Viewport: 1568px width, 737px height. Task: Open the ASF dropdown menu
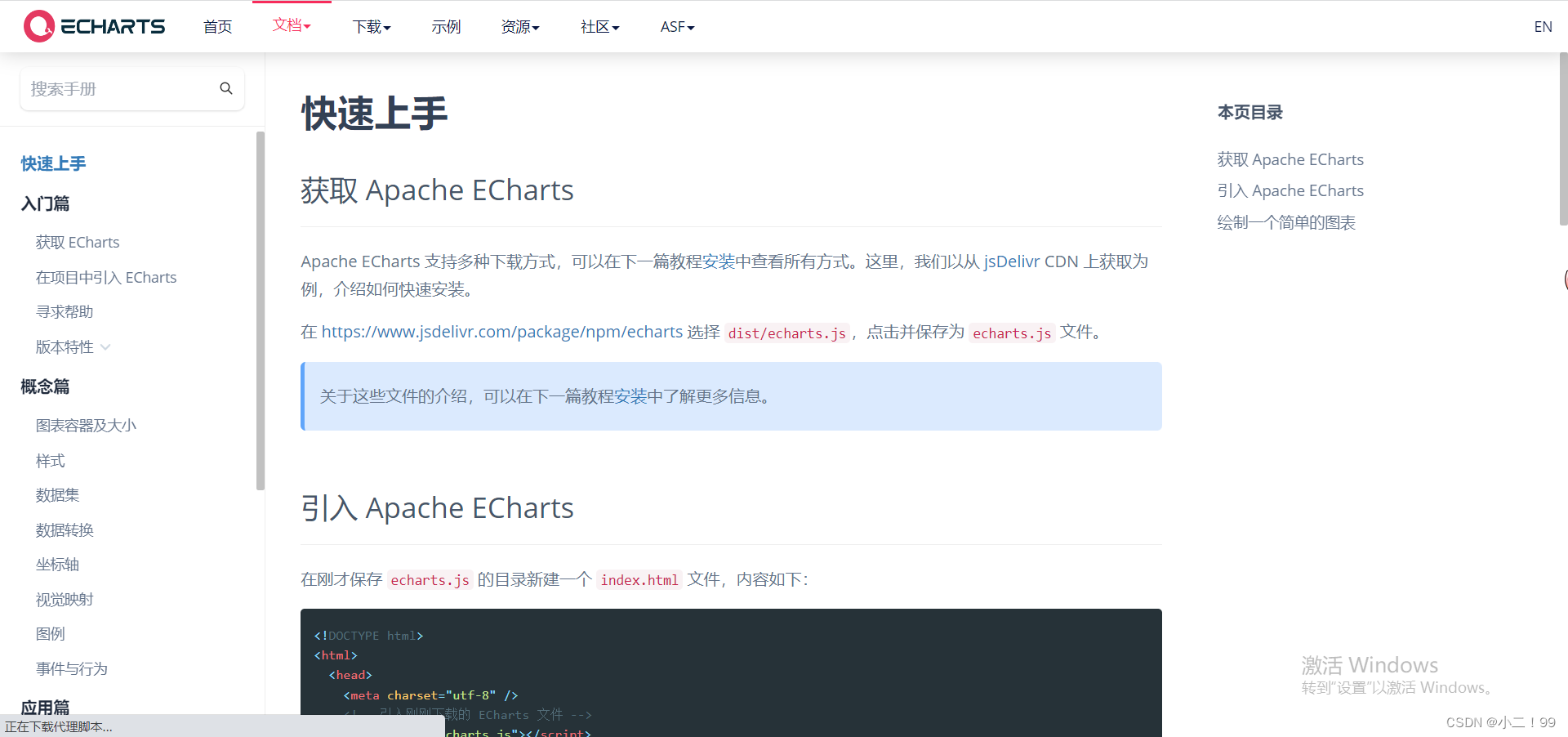point(677,27)
